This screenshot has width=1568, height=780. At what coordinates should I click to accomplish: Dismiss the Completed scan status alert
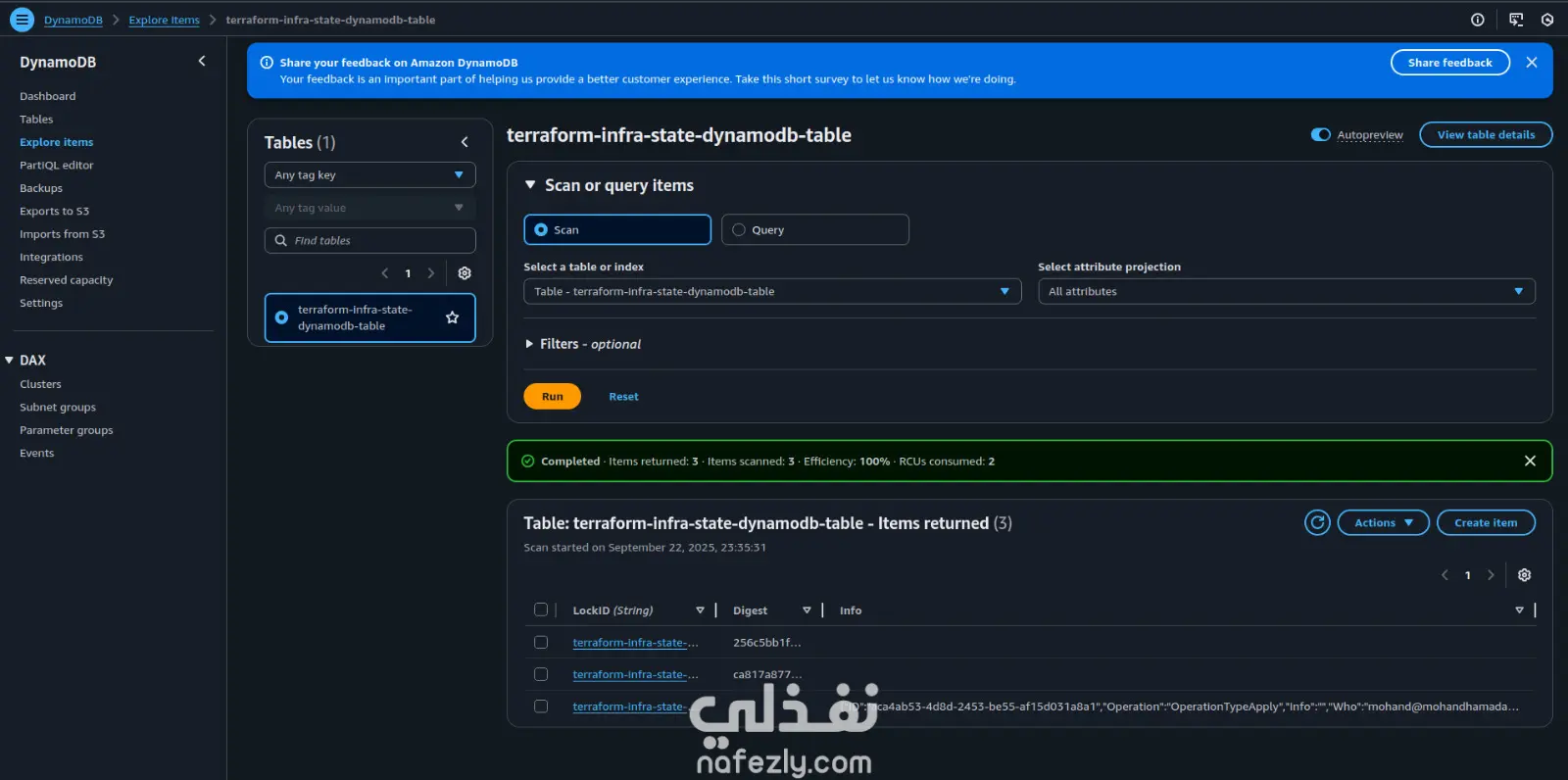point(1530,461)
